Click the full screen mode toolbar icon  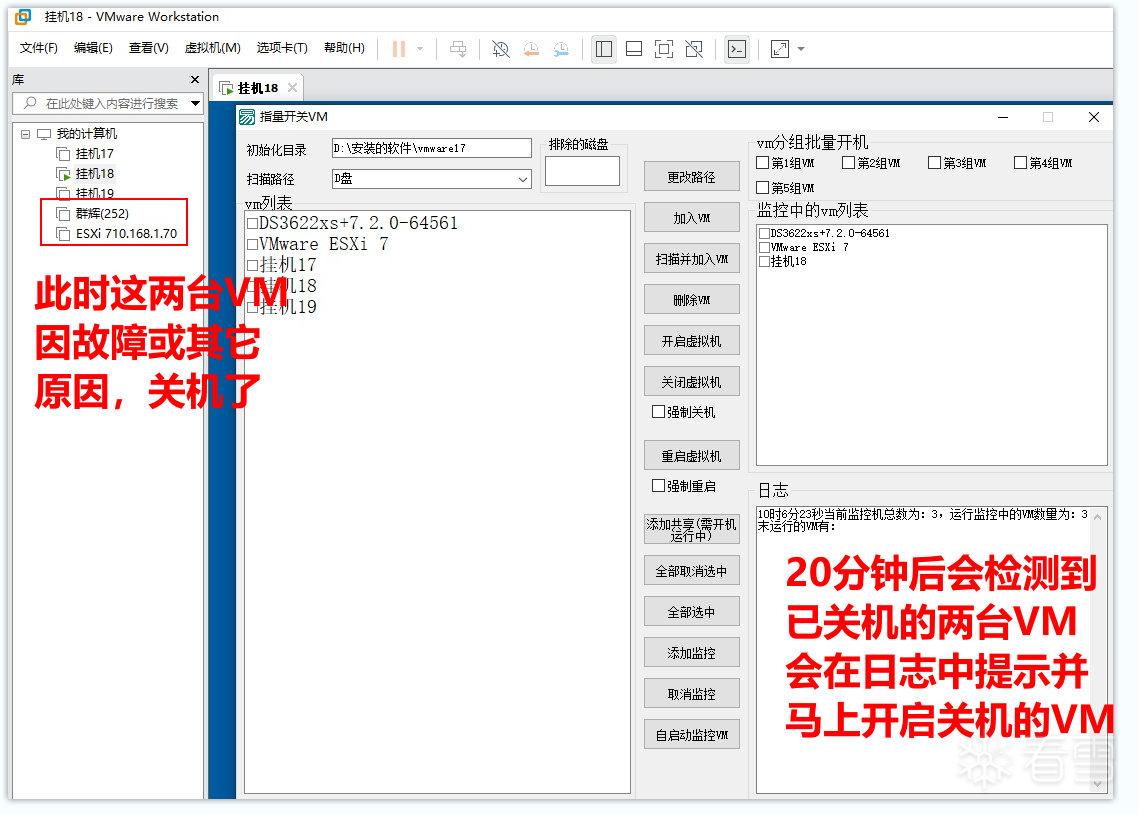(x=663, y=49)
